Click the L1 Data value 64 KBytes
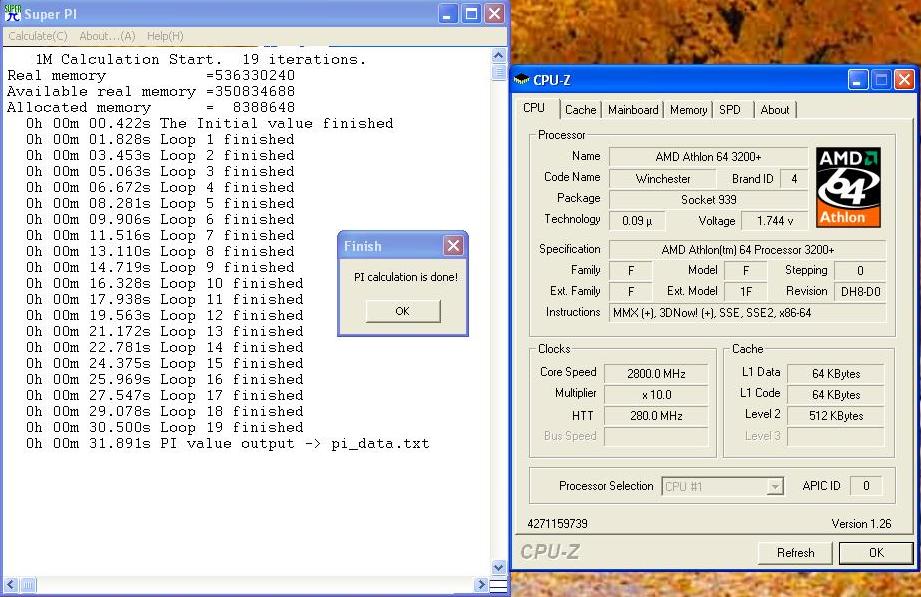 [x=835, y=374]
